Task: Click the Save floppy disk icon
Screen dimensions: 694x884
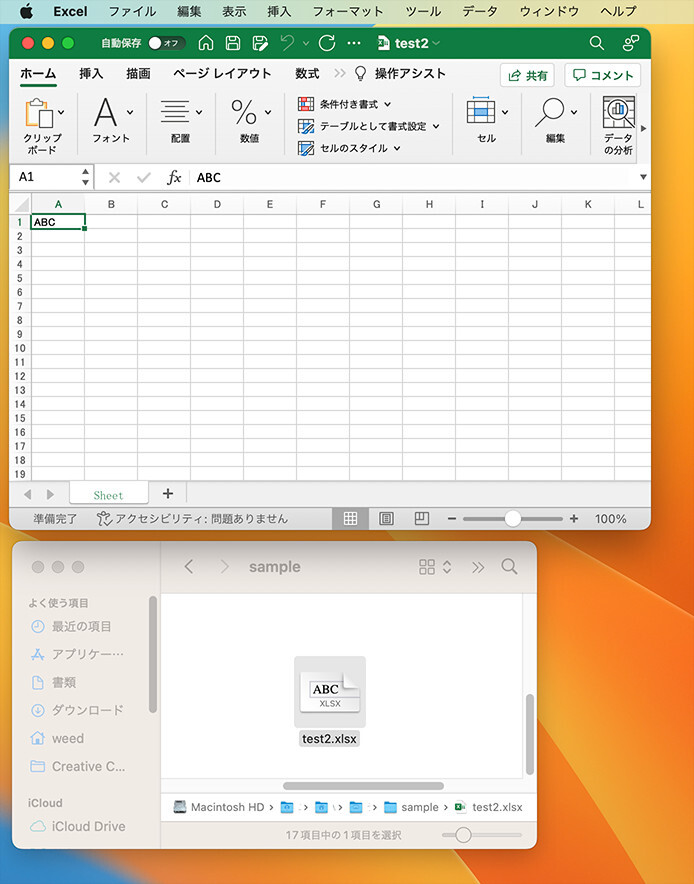Action: pyautogui.click(x=233, y=43)
